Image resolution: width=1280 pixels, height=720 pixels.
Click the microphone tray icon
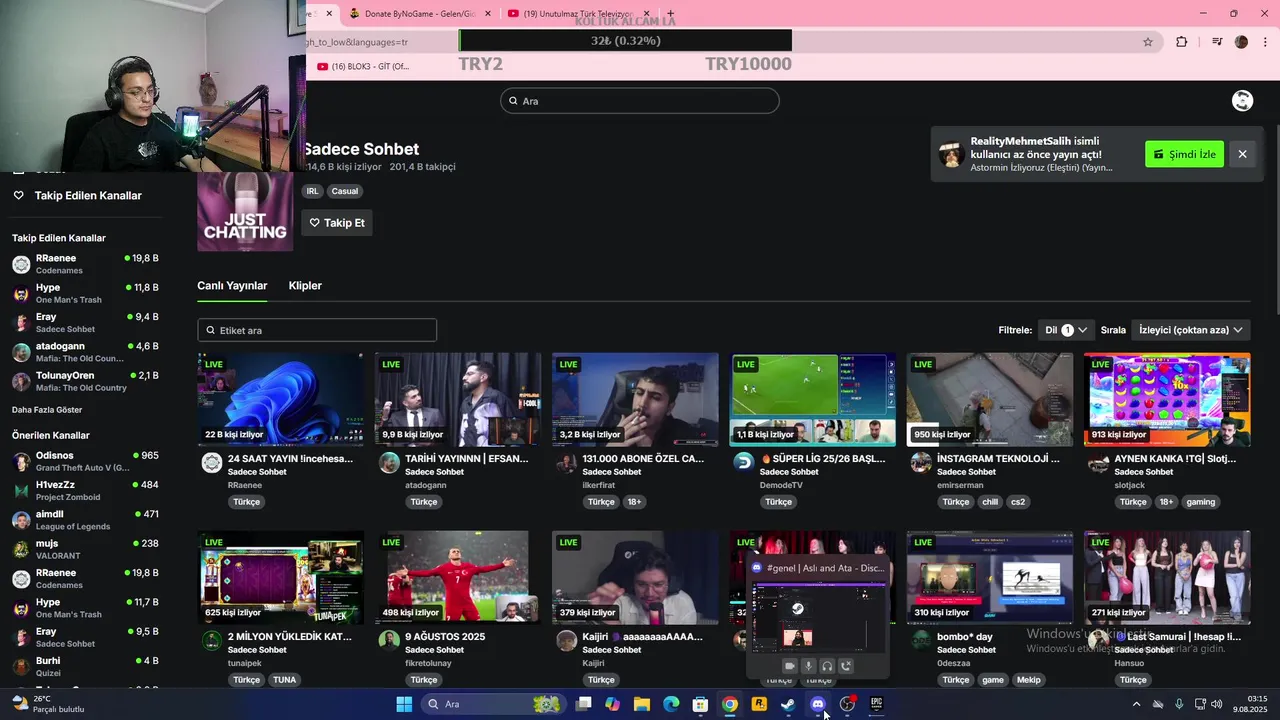click(1179, 704)
